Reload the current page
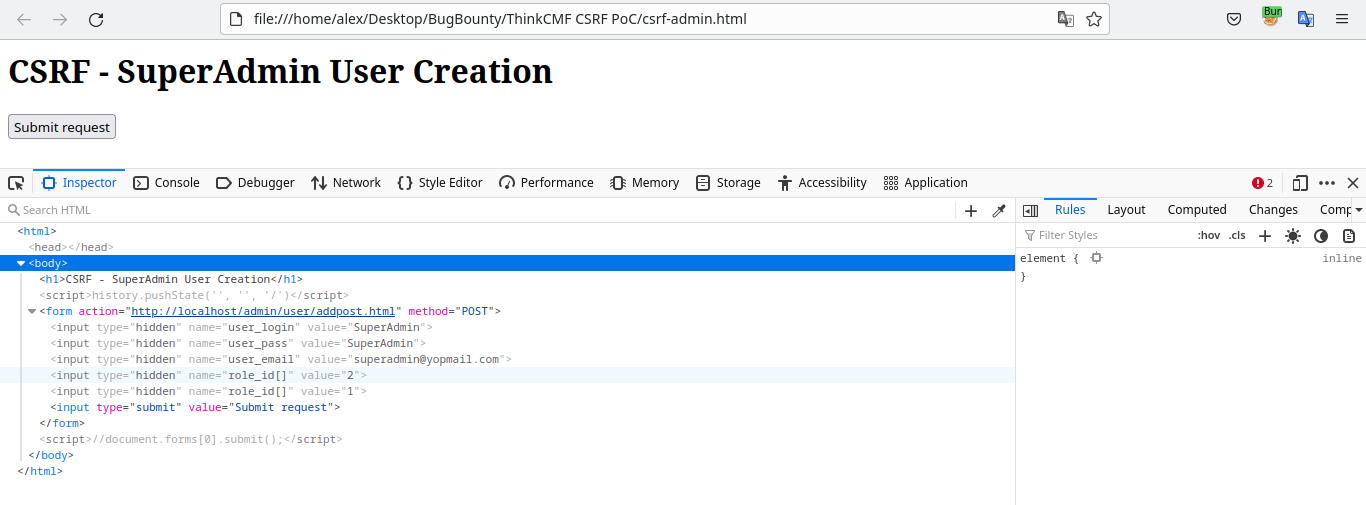This screenshot has width=1366, height=505. pyautogui.click(x=96, y=19)
